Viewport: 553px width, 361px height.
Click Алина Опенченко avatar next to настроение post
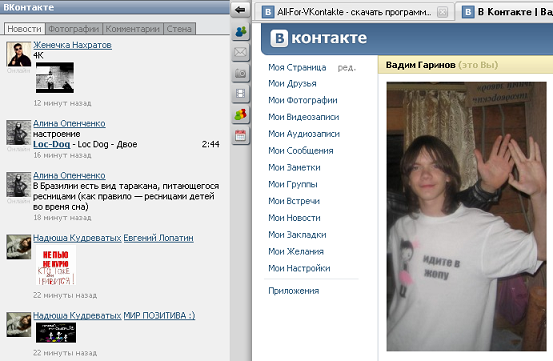coord(19,133)
